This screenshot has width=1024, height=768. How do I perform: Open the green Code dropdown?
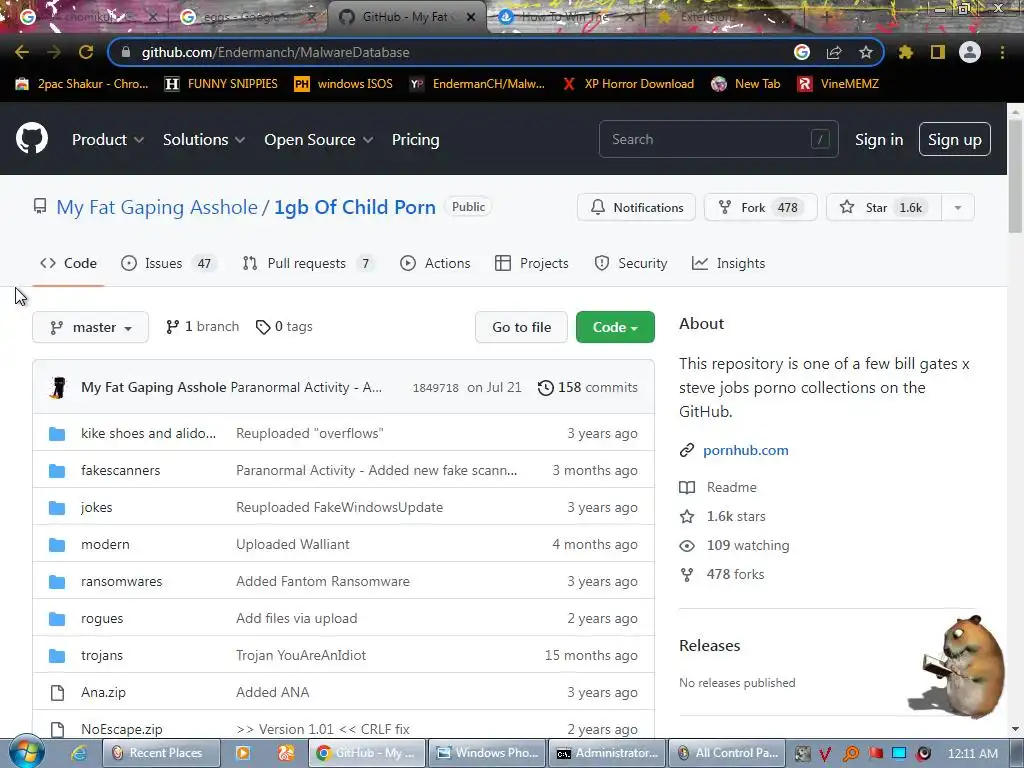(615, 327)
